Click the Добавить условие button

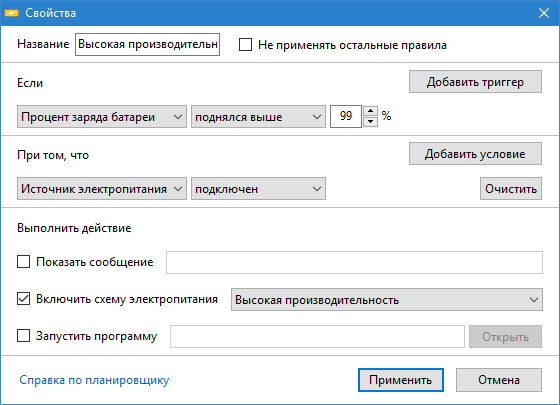pyautogui.click(x=475, y=154)
